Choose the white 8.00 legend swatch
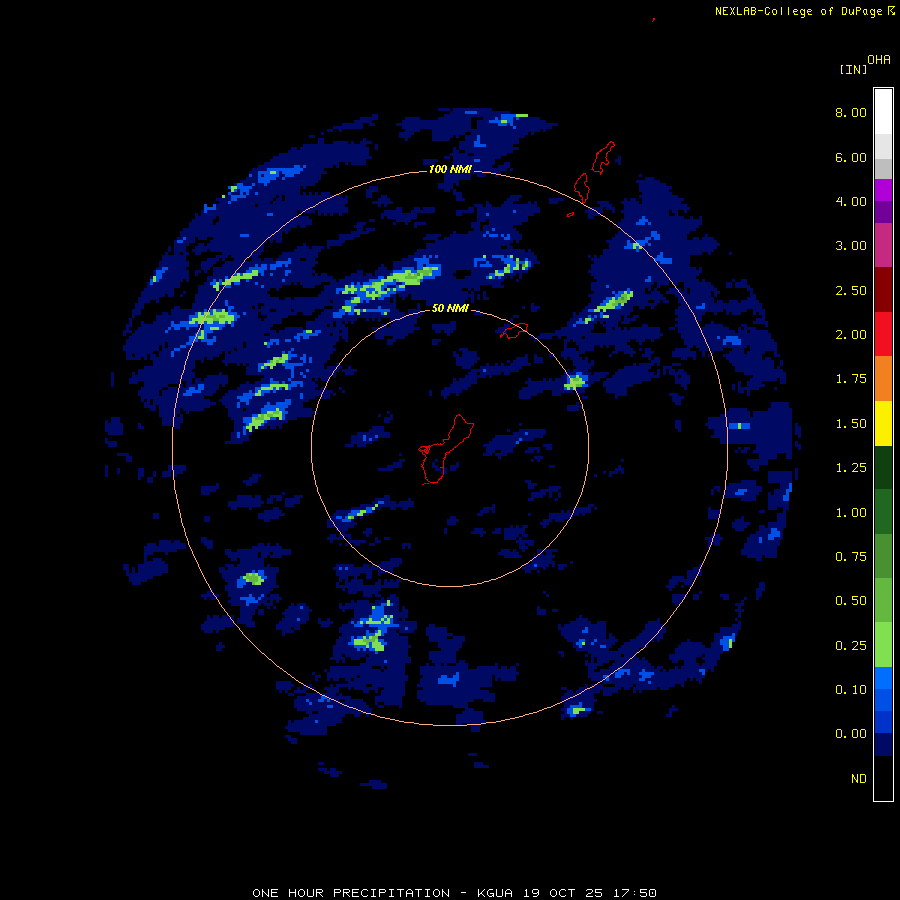 [883, 110]
